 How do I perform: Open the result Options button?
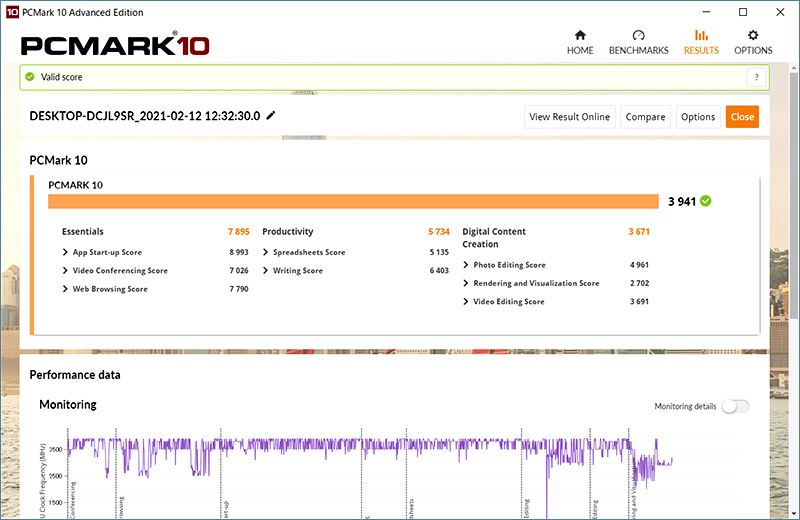pyautogui.click(x=698, y=117)
